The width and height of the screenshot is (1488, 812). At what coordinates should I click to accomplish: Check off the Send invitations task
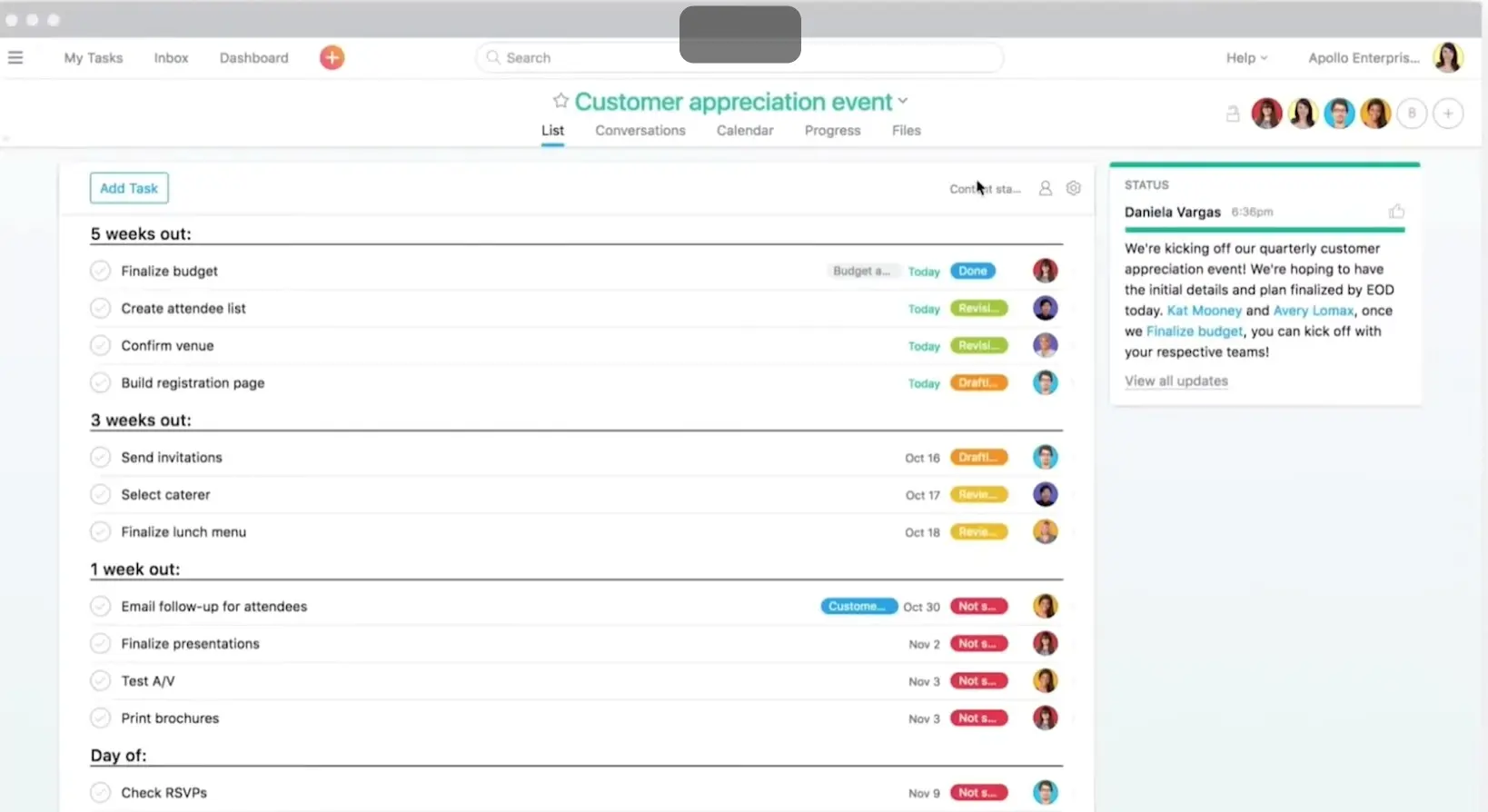100,457
